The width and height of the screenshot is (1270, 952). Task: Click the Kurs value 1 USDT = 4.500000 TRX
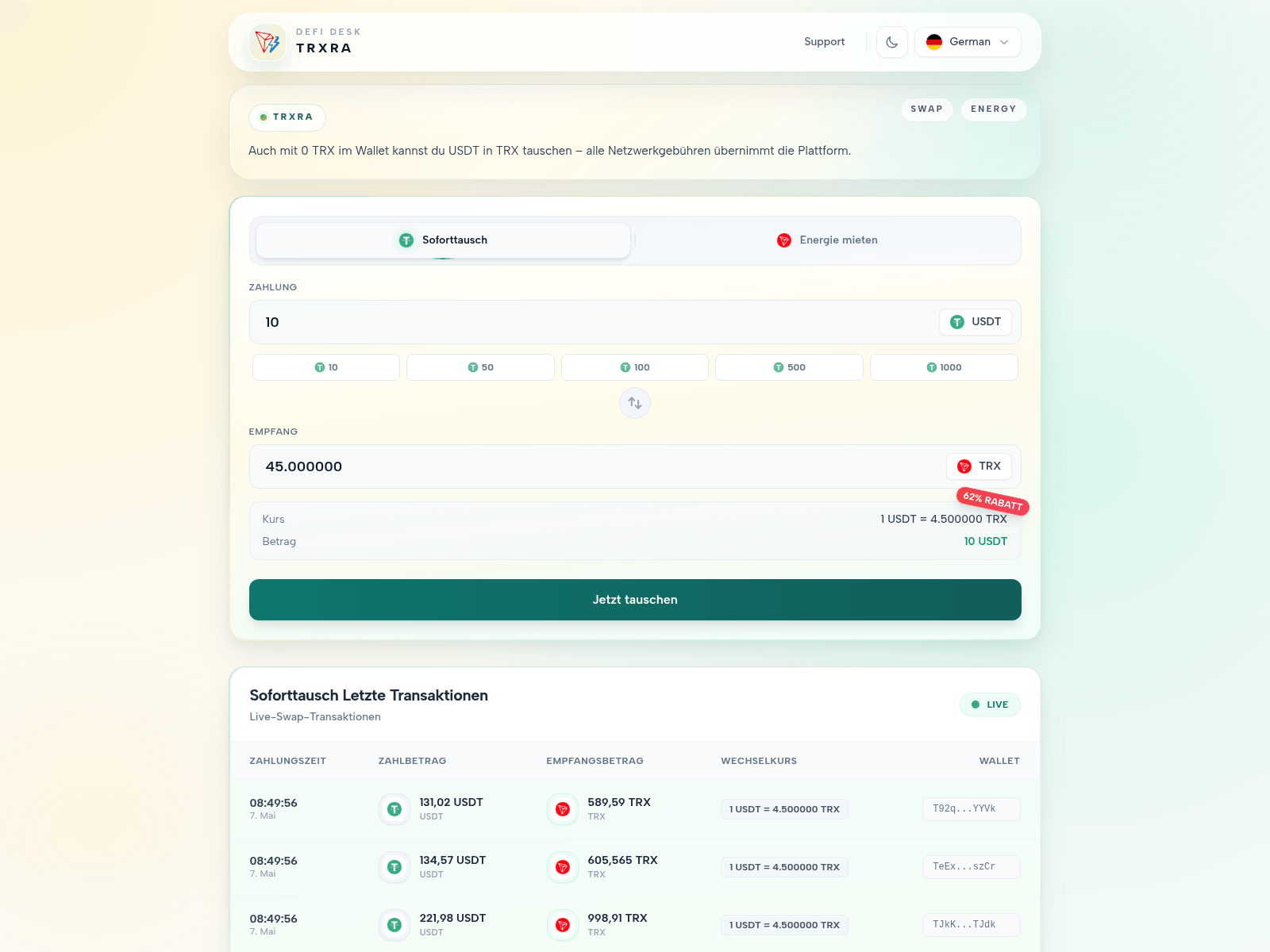(944, 519)
